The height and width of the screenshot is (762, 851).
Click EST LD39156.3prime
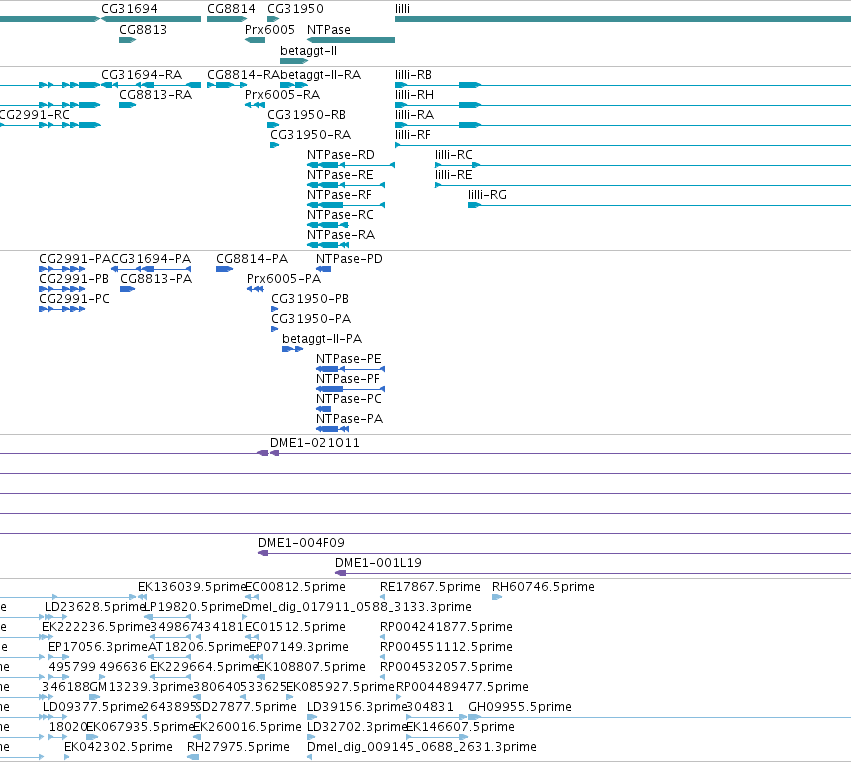pos(357,708)
